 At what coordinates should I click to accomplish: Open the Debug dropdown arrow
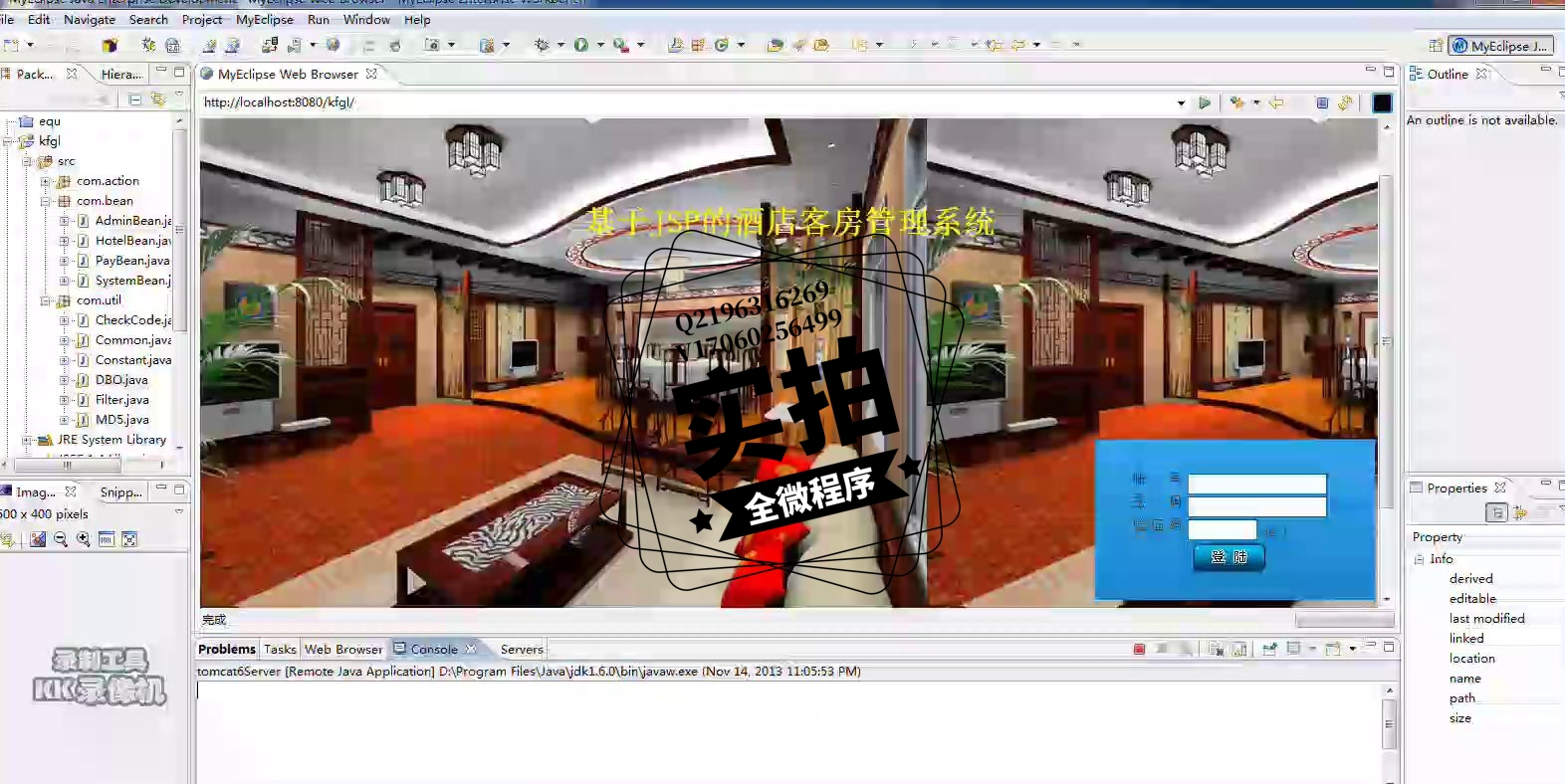(x=560, y=45)
